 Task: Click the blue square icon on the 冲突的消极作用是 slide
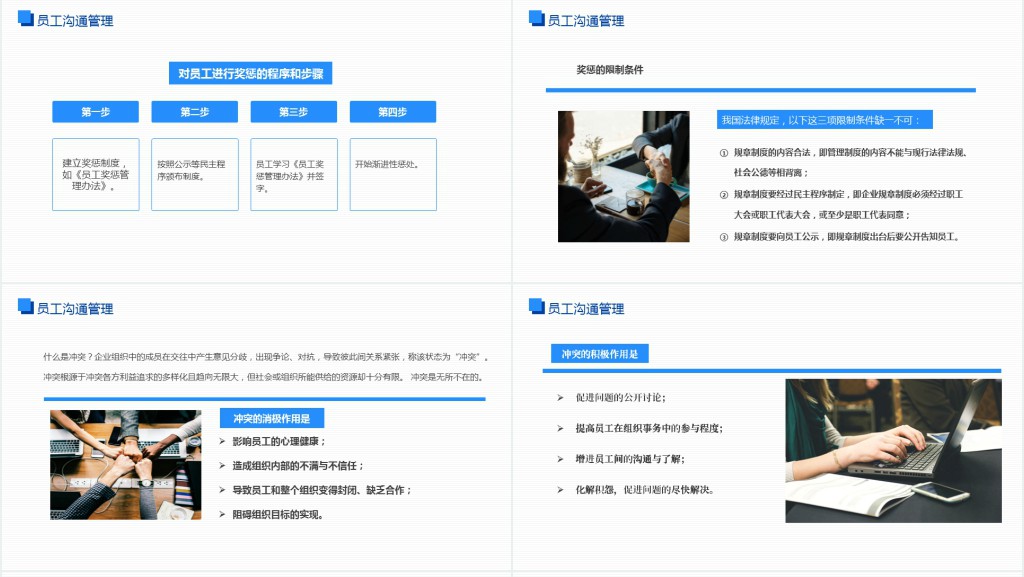pos(26,306)
